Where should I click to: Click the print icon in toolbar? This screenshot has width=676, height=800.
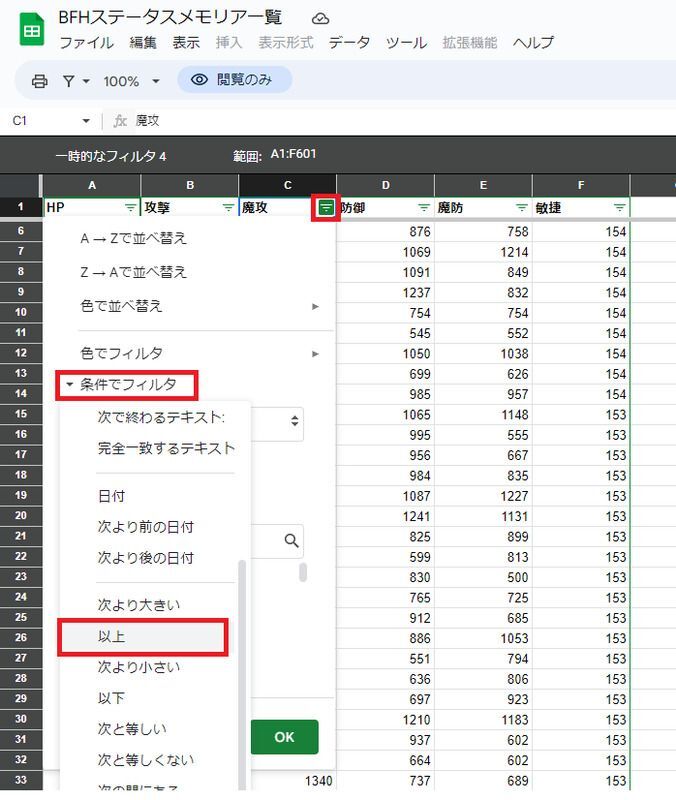40,81
